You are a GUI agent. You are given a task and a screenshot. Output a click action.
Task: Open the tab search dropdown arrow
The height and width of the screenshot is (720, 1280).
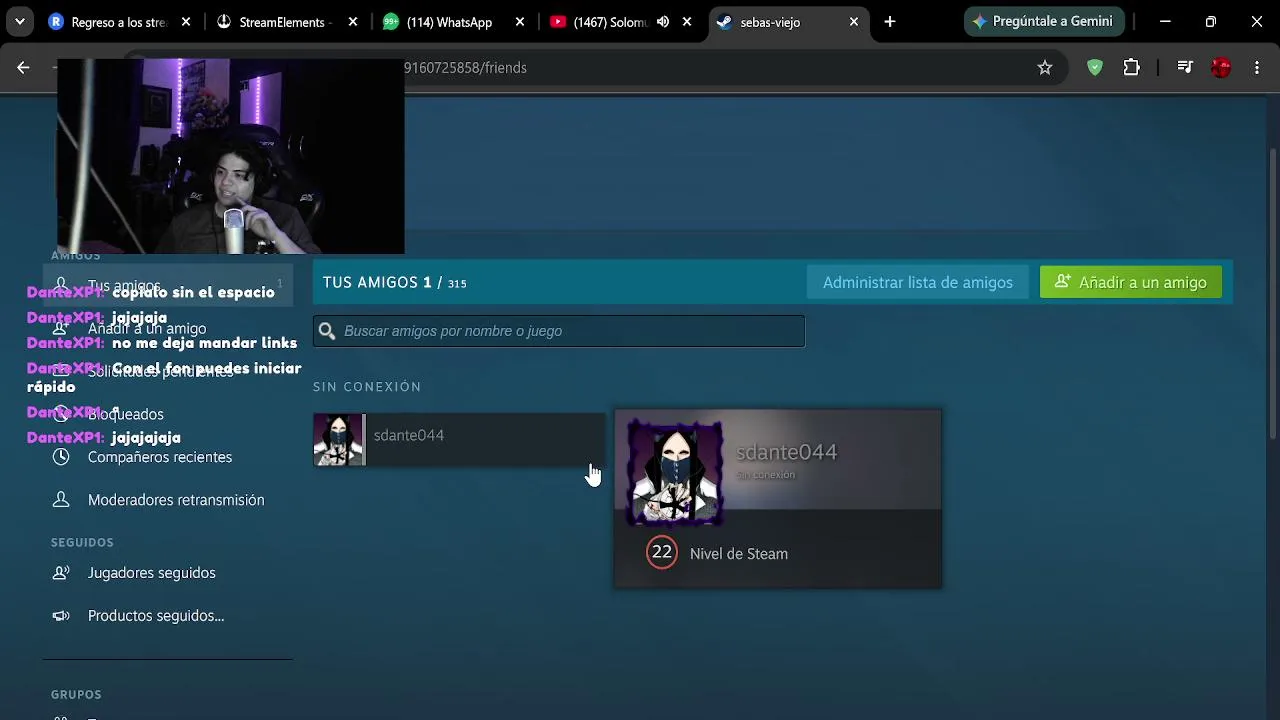pos(19,22)
